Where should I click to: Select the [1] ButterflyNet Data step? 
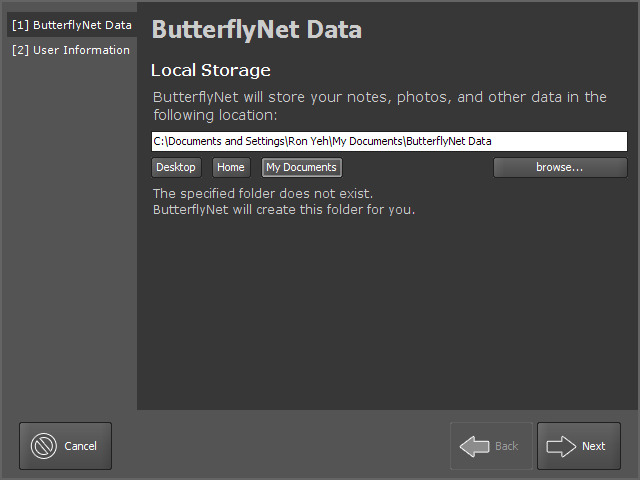coord(72,25)
